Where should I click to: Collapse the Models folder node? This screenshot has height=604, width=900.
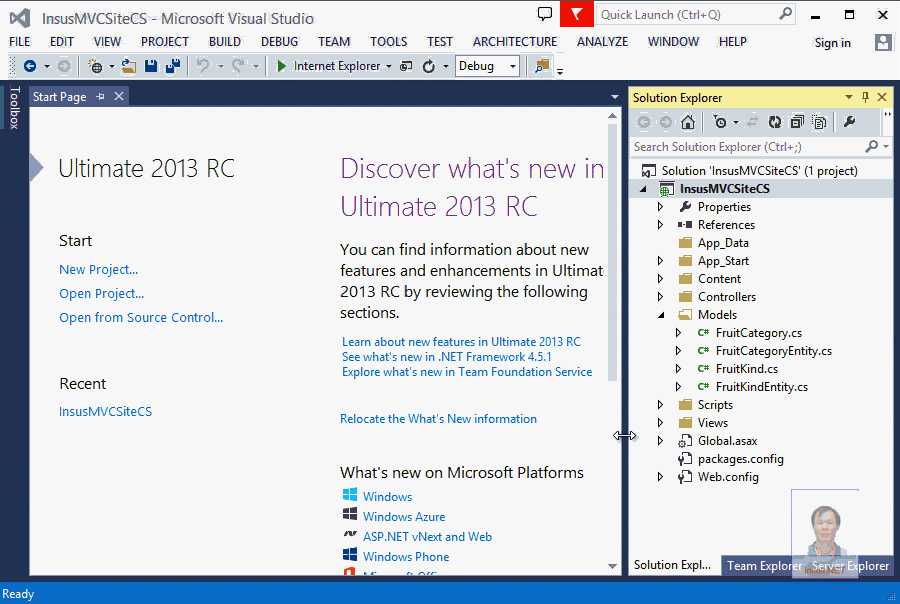(x=660, y=315)
